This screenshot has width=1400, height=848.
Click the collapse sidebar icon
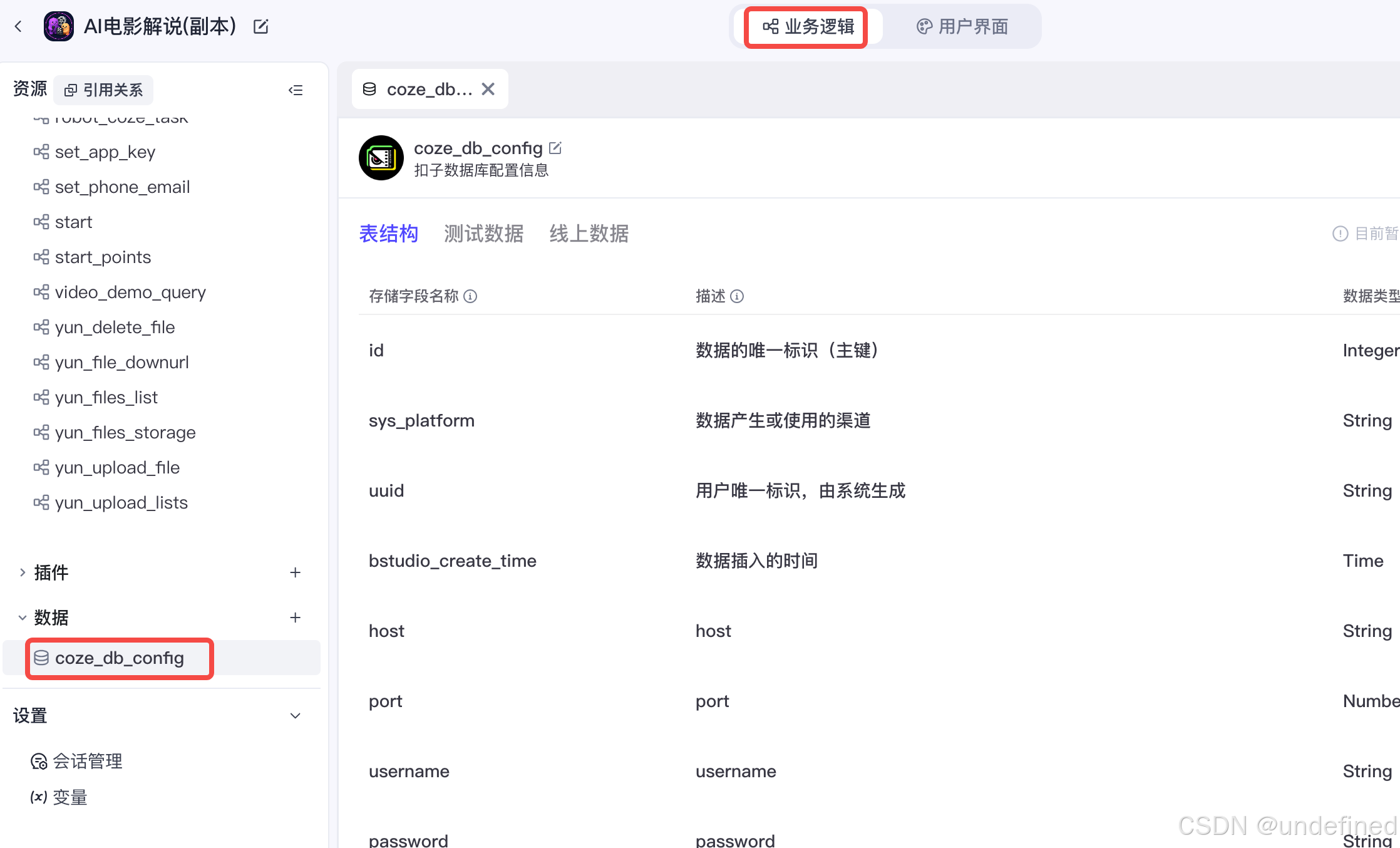coord(296,90)
